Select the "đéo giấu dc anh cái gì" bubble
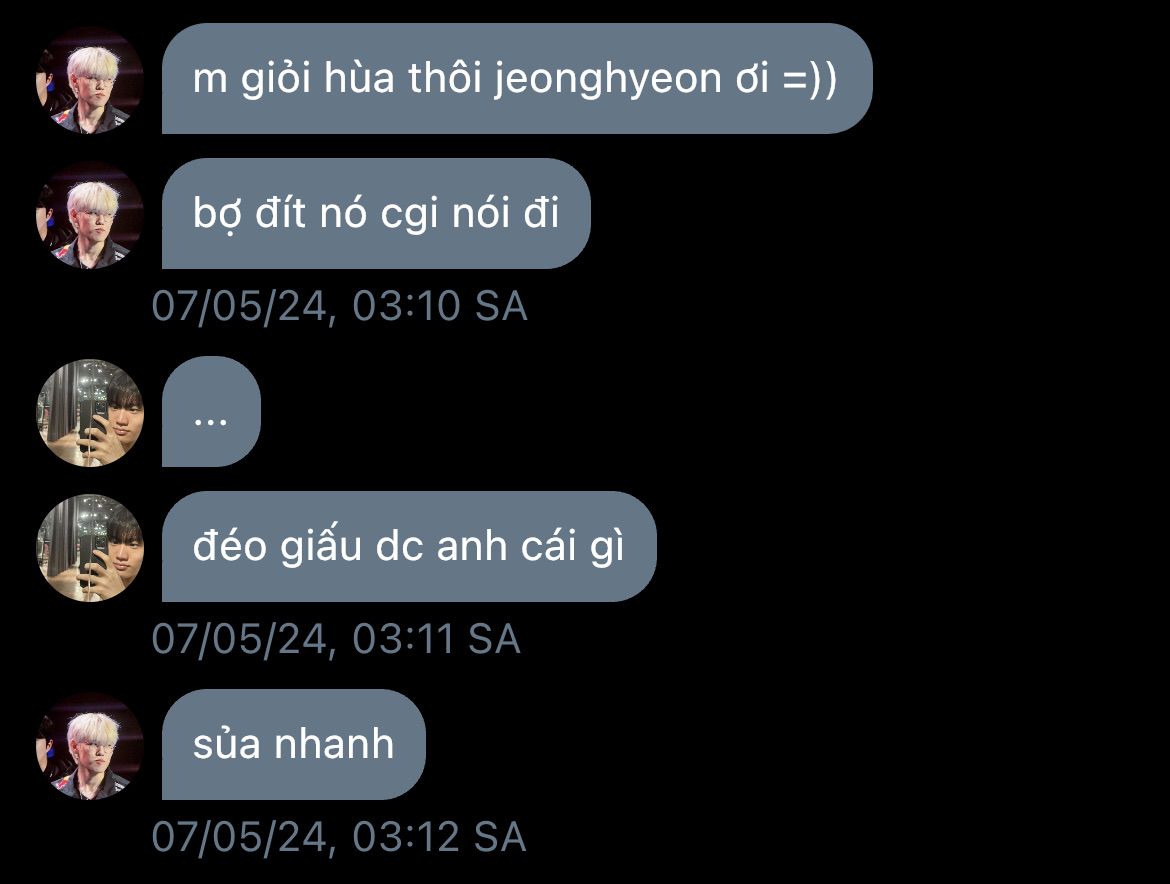 point(409,546)
